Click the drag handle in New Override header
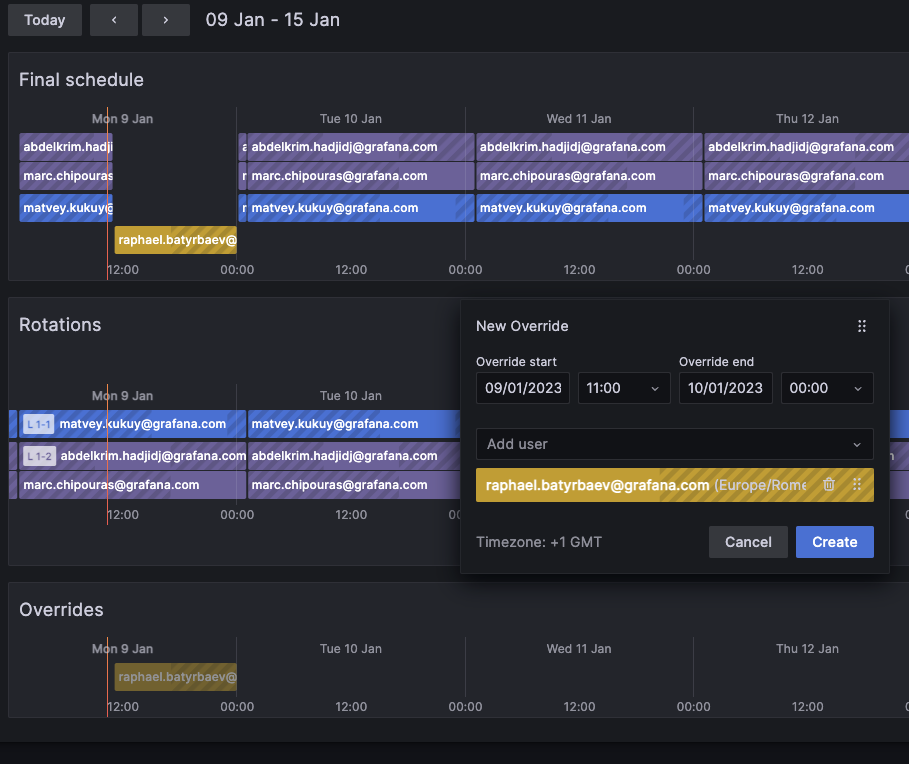Image resolution: width=909 pixels, height=764 pixels. 861,325
